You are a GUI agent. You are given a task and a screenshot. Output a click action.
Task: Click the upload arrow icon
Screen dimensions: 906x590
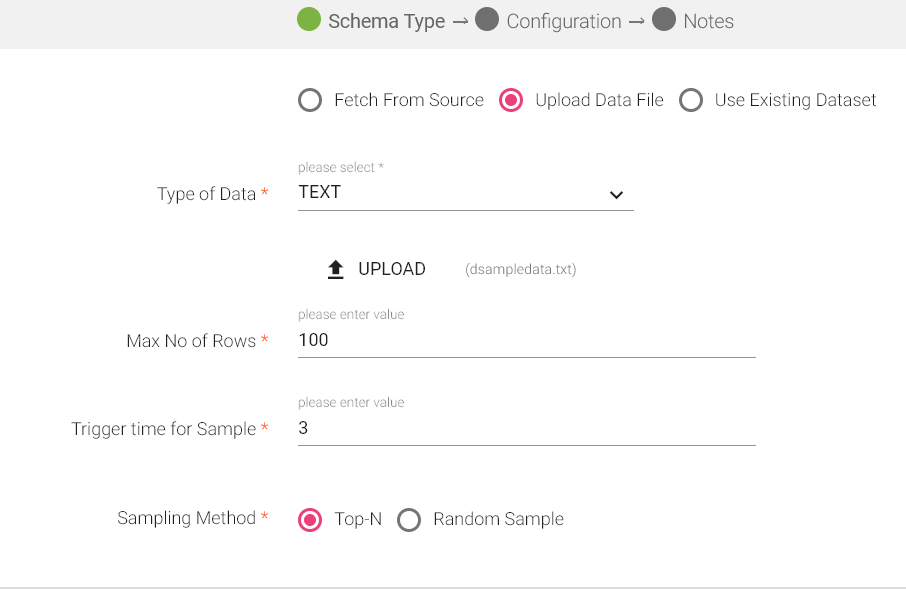tap(336, 269)
